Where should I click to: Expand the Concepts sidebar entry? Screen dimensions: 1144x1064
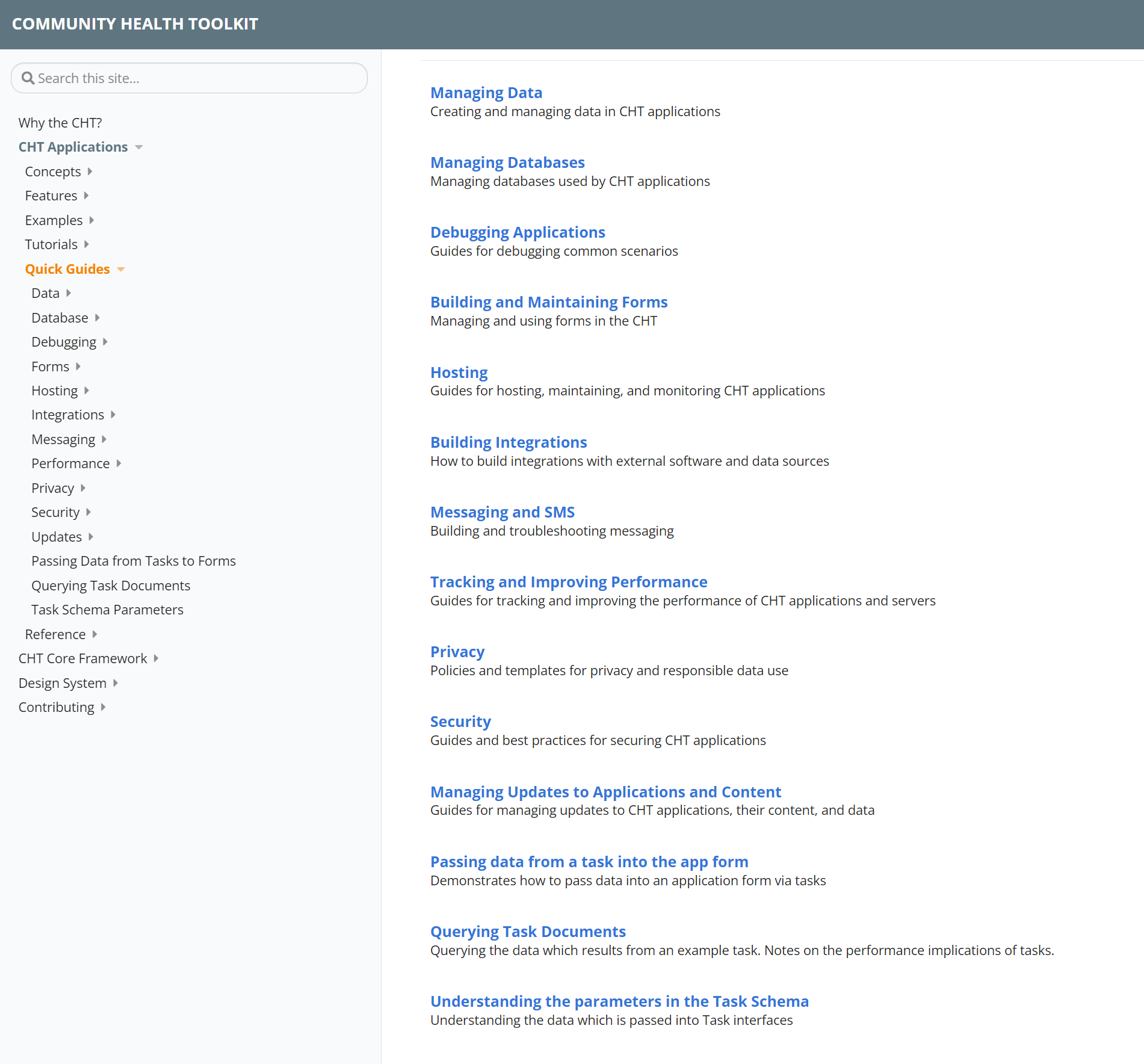pyautogui.click(x=91, y=172)
